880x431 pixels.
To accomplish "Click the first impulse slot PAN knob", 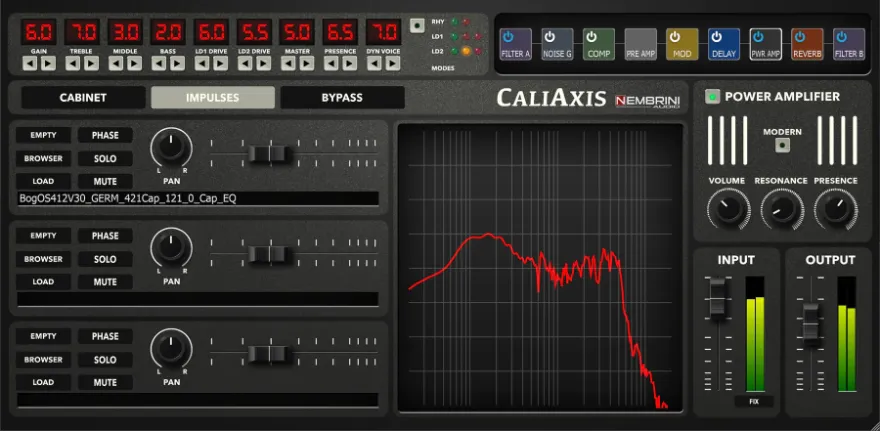I will pyautogui.click(x=171, y=148).
